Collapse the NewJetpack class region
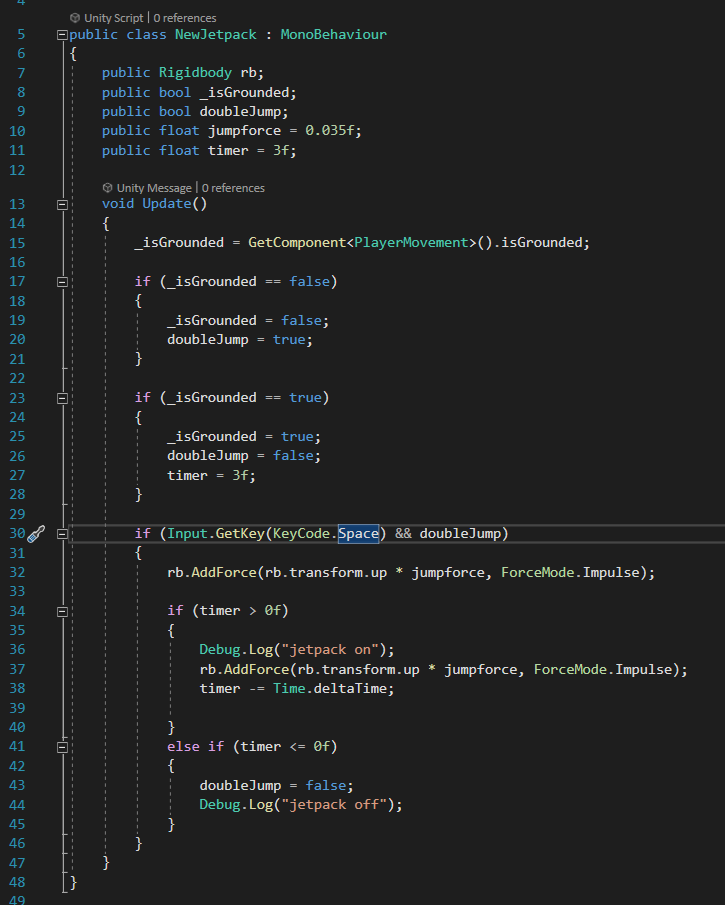 [62, 35]
